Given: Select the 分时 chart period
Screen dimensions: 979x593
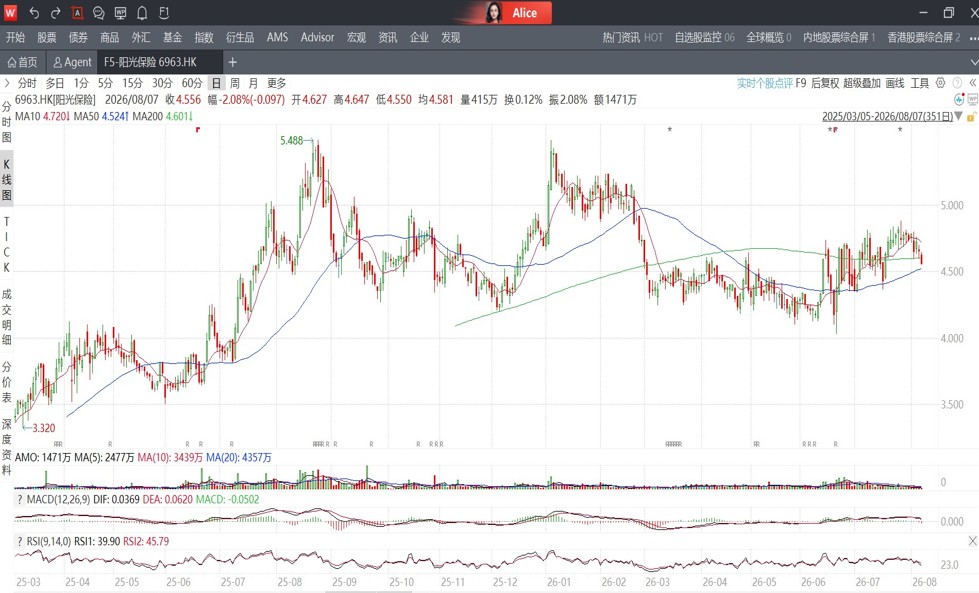Looking at the screenshot, I should pyautogui.click(x=27, y=83).
